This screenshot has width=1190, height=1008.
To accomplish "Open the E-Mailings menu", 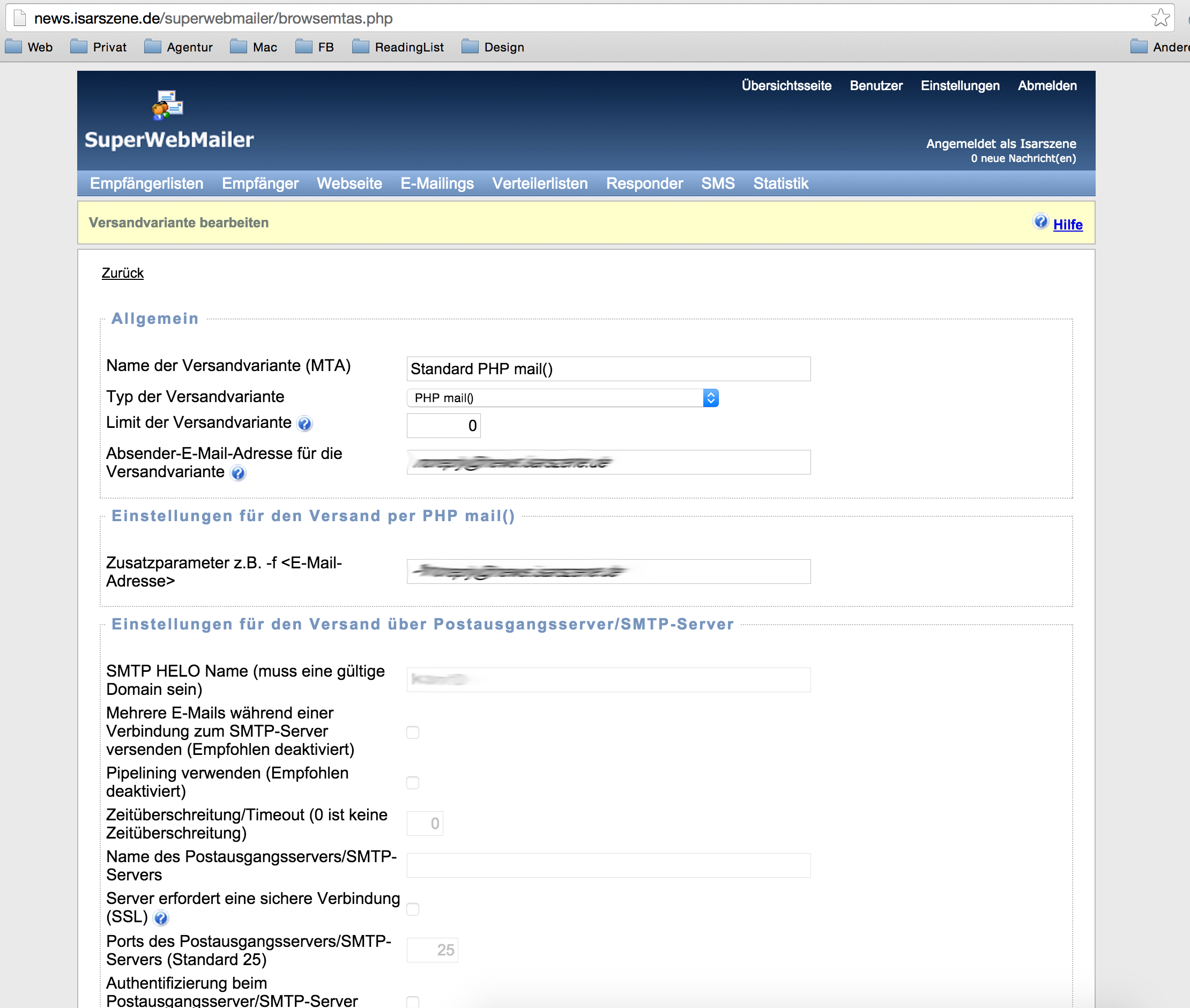I will click(437, 183).
